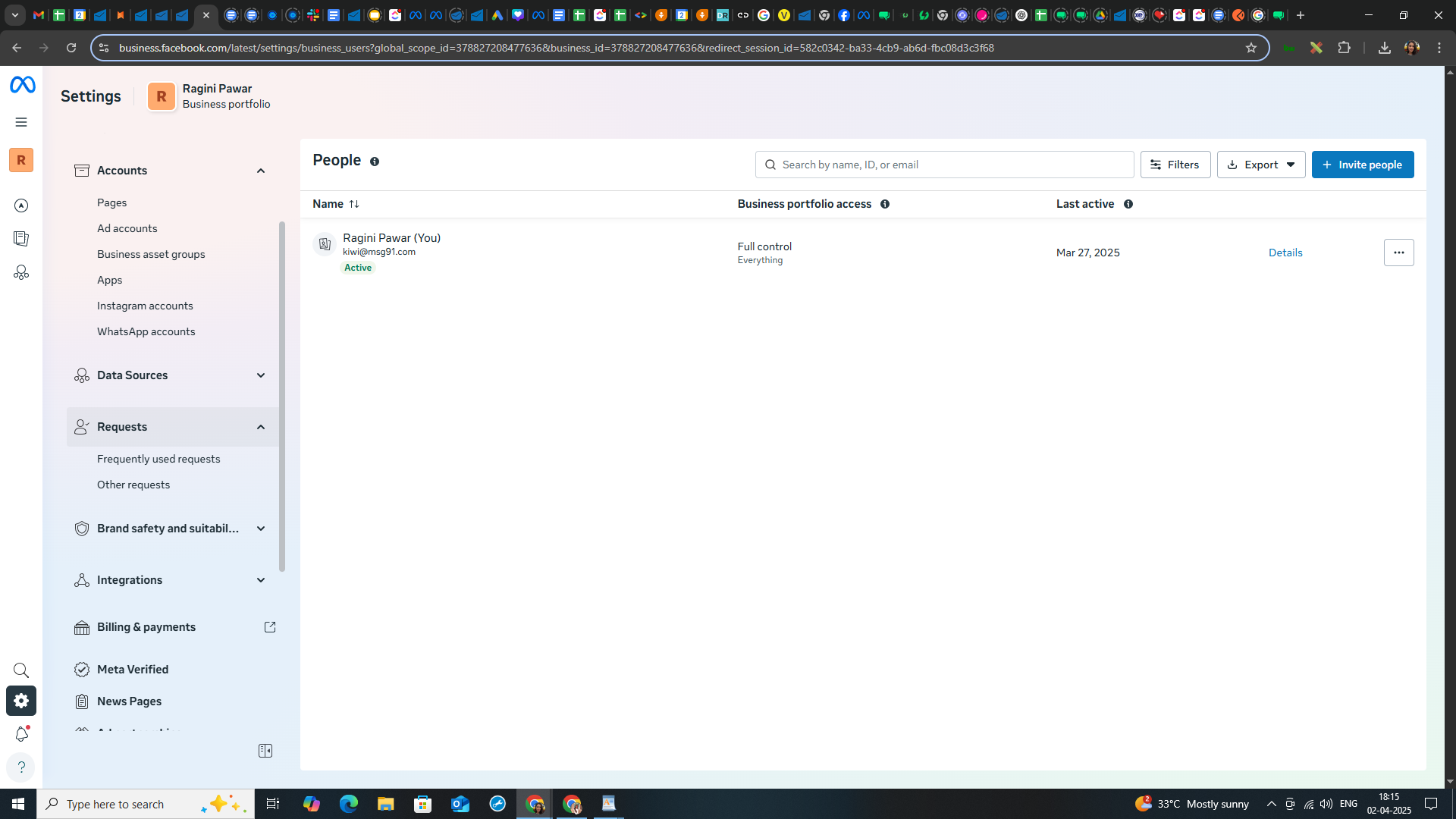Screen dimensions: 1456x819
Task: Collapse the Accounts section
Action: (261, 171)
